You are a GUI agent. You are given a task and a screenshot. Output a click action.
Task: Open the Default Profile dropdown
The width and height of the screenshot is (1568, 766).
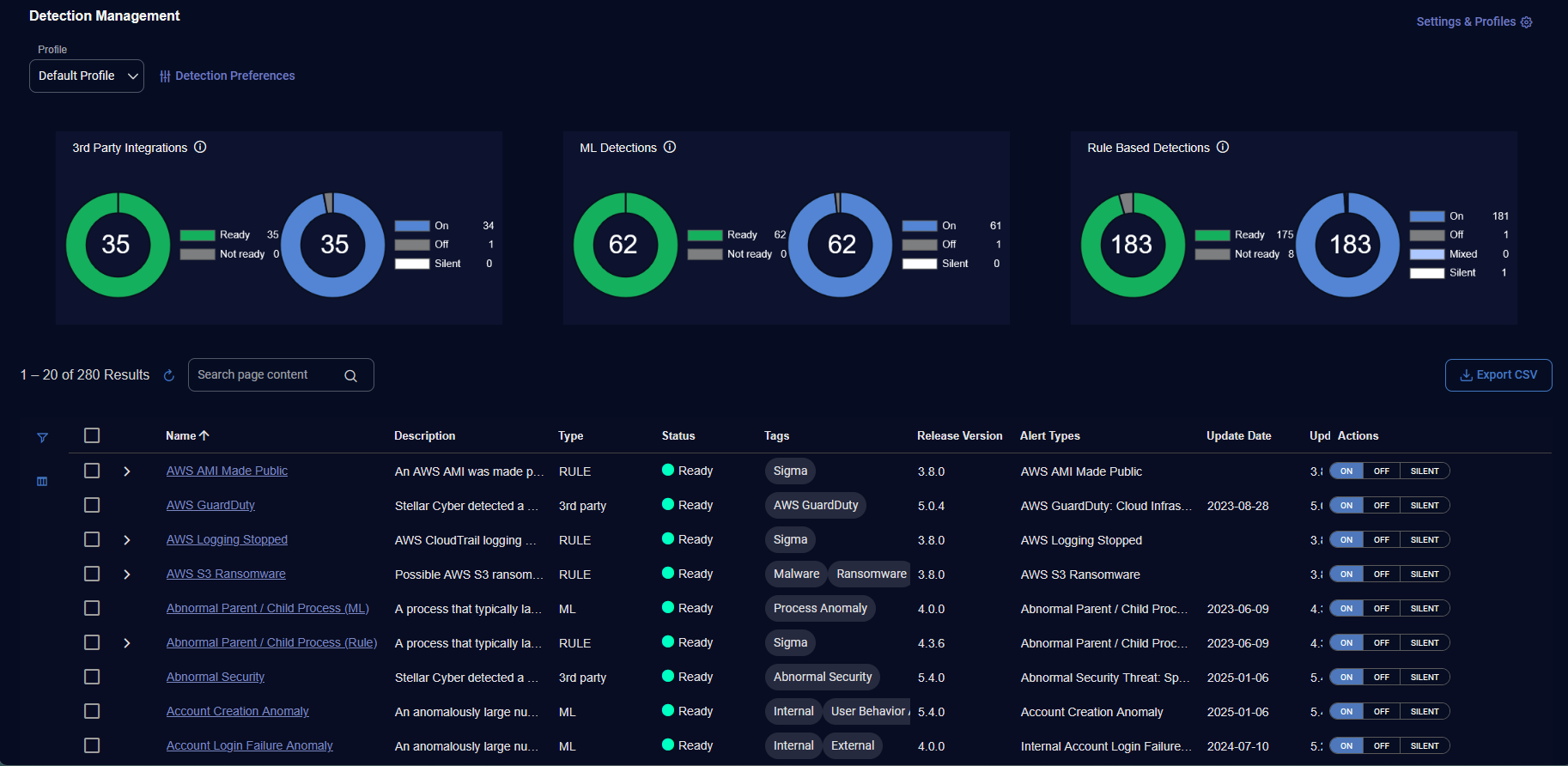pos(87,76)
